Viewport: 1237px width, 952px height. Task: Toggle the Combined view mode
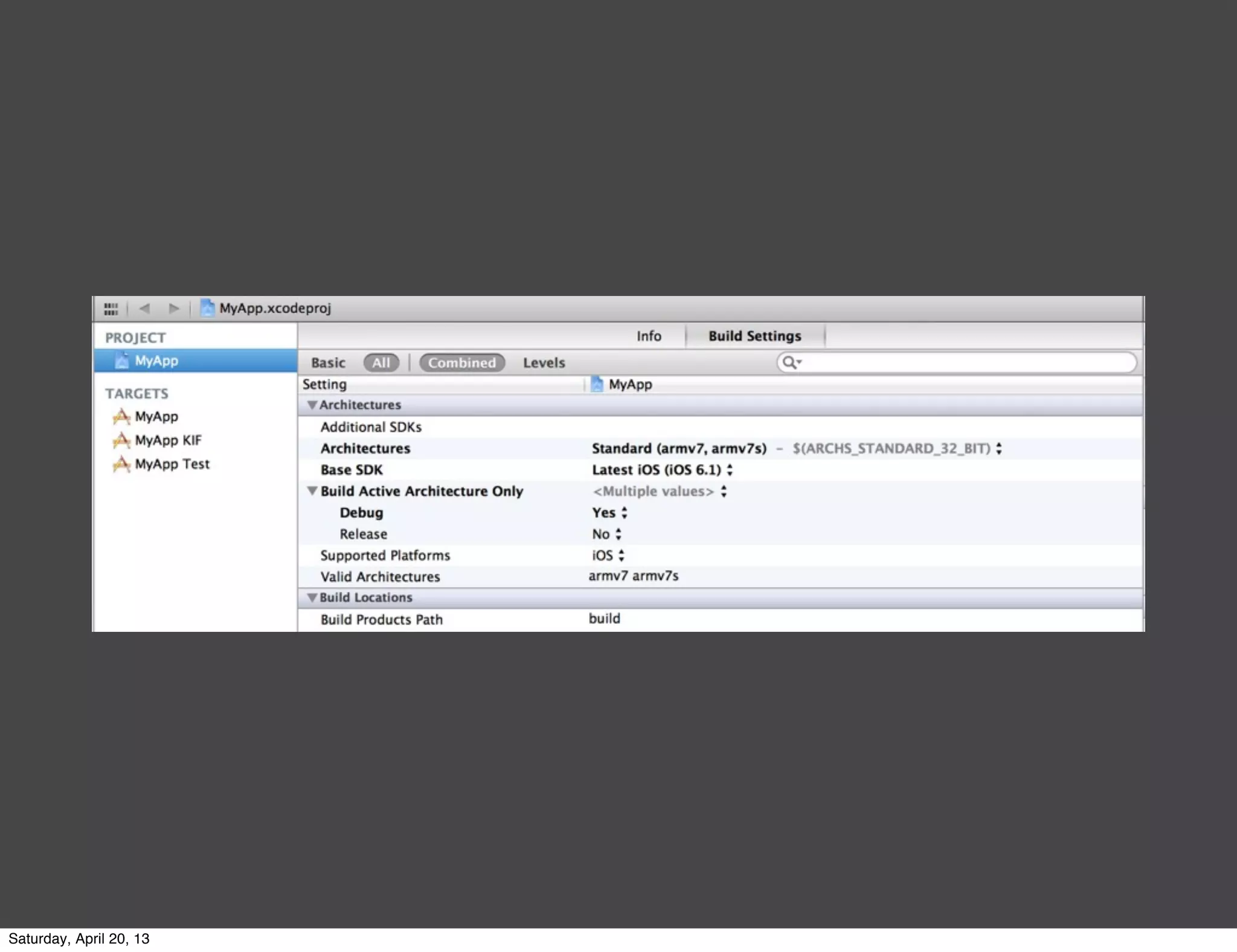461,363
